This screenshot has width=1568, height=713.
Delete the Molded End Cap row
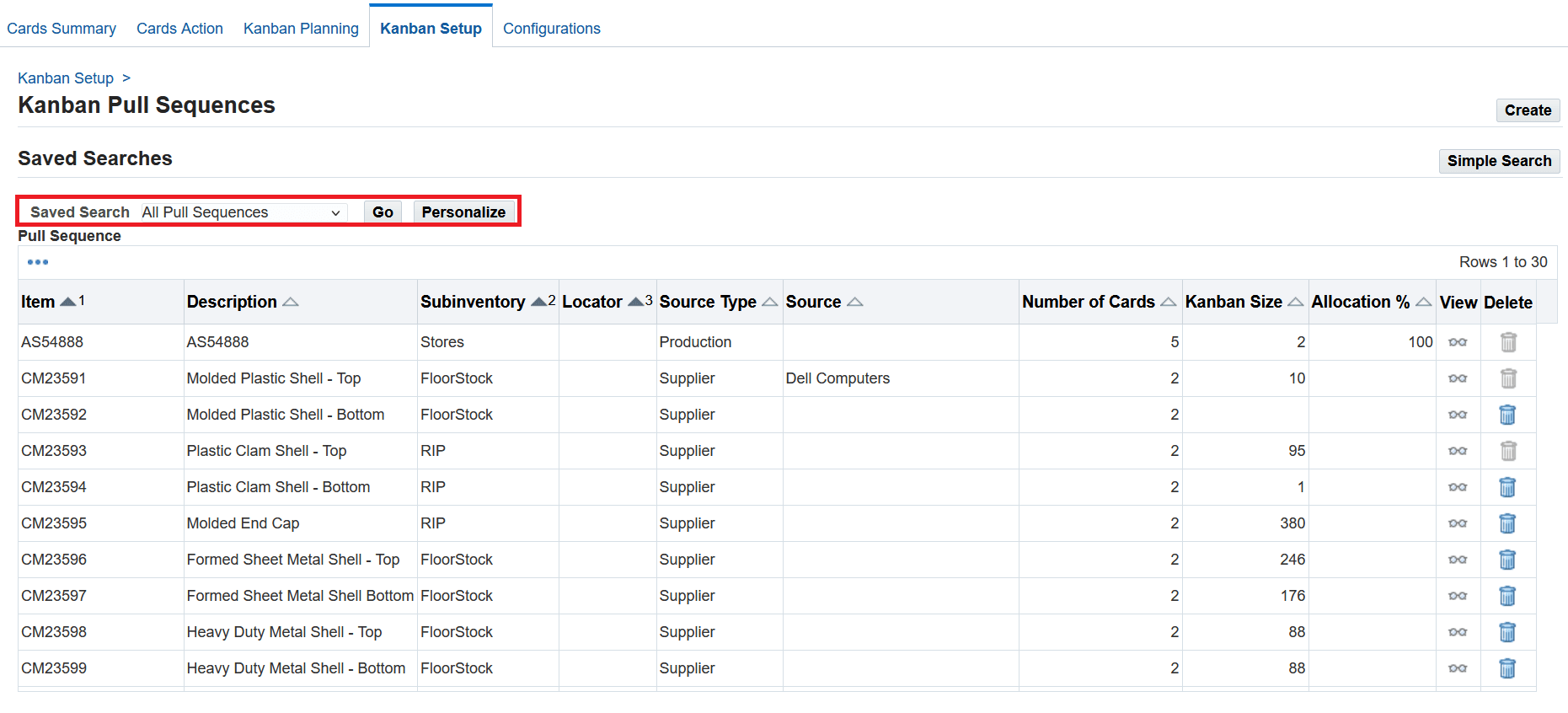(1507, 523)
